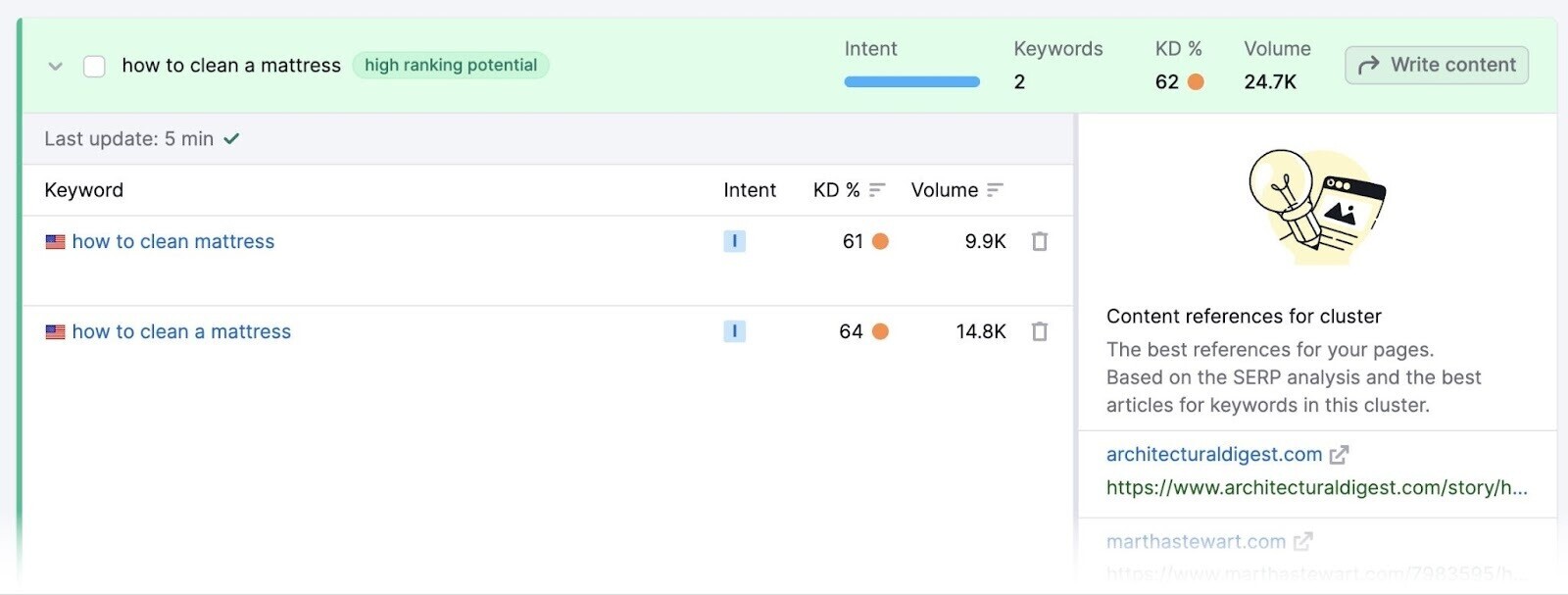Open the 'how to clean mattress' keyword link
This screenshot has width=1568, height=595.
point(172,241)
